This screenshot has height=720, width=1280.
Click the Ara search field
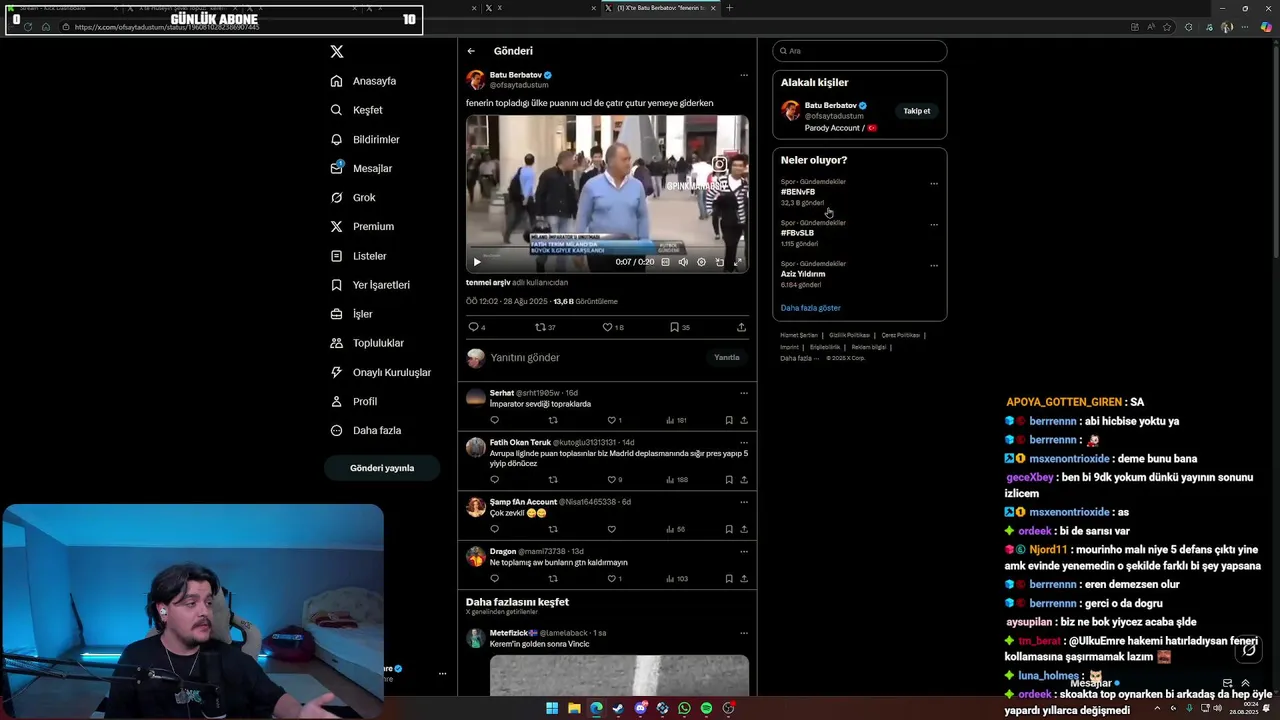pos(860,51)
